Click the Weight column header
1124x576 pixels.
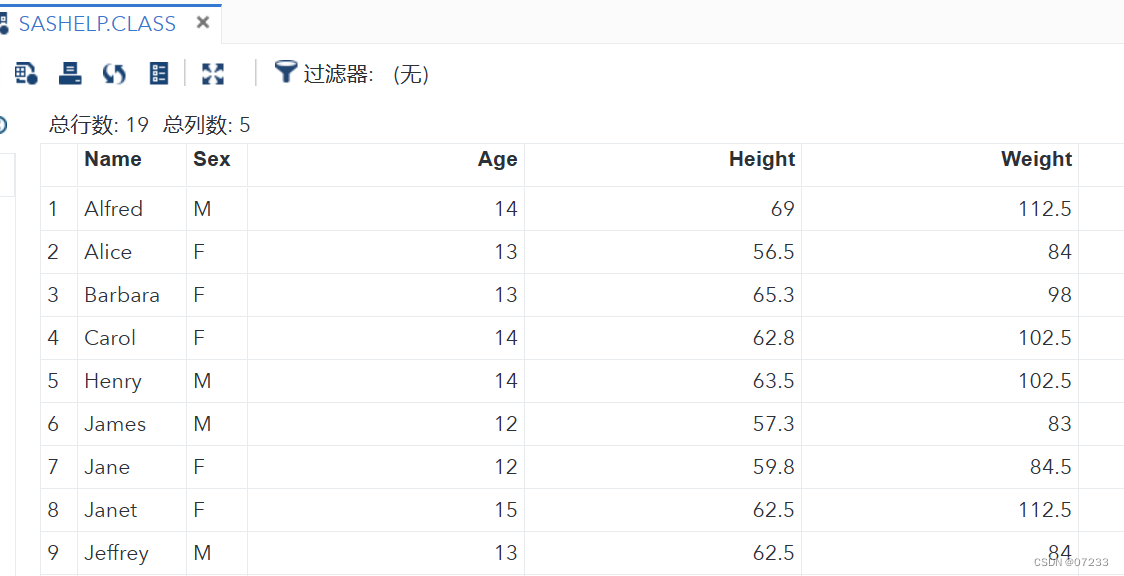click(1036, 159)
